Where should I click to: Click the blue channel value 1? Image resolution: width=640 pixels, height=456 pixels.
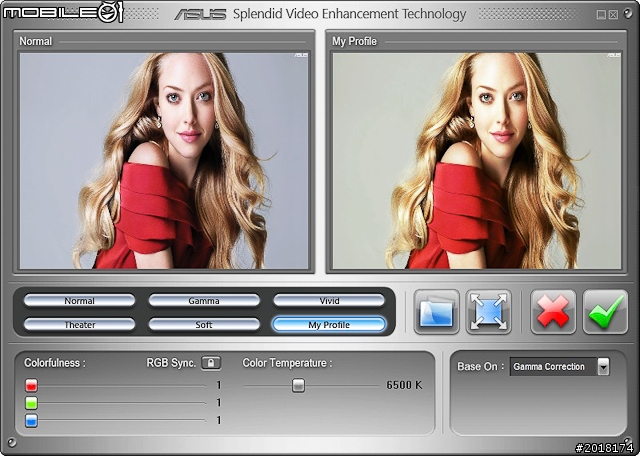[219, 420]
